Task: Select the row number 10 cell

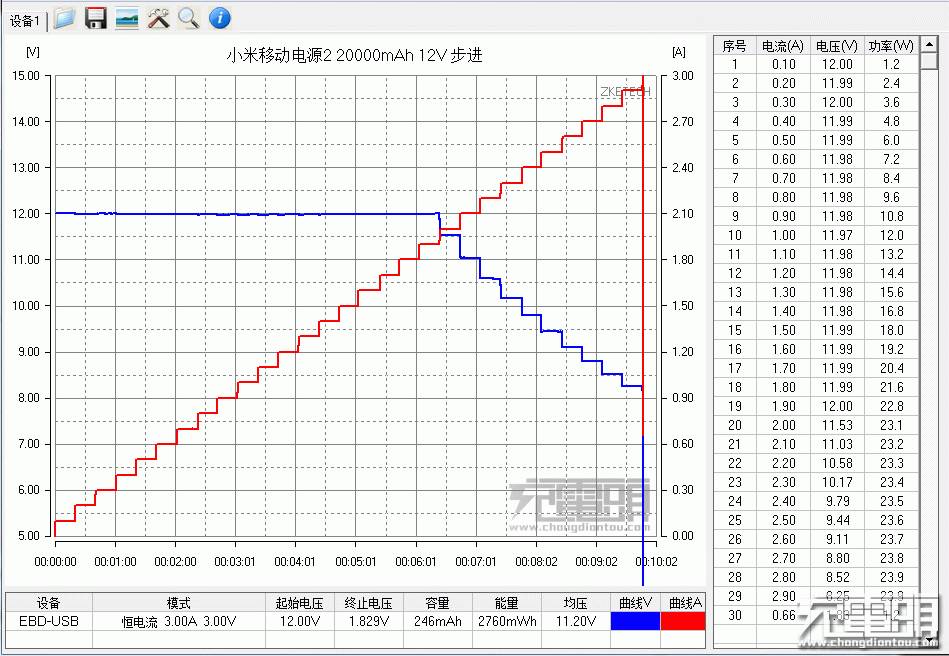Action: click(x=735, y=235)
